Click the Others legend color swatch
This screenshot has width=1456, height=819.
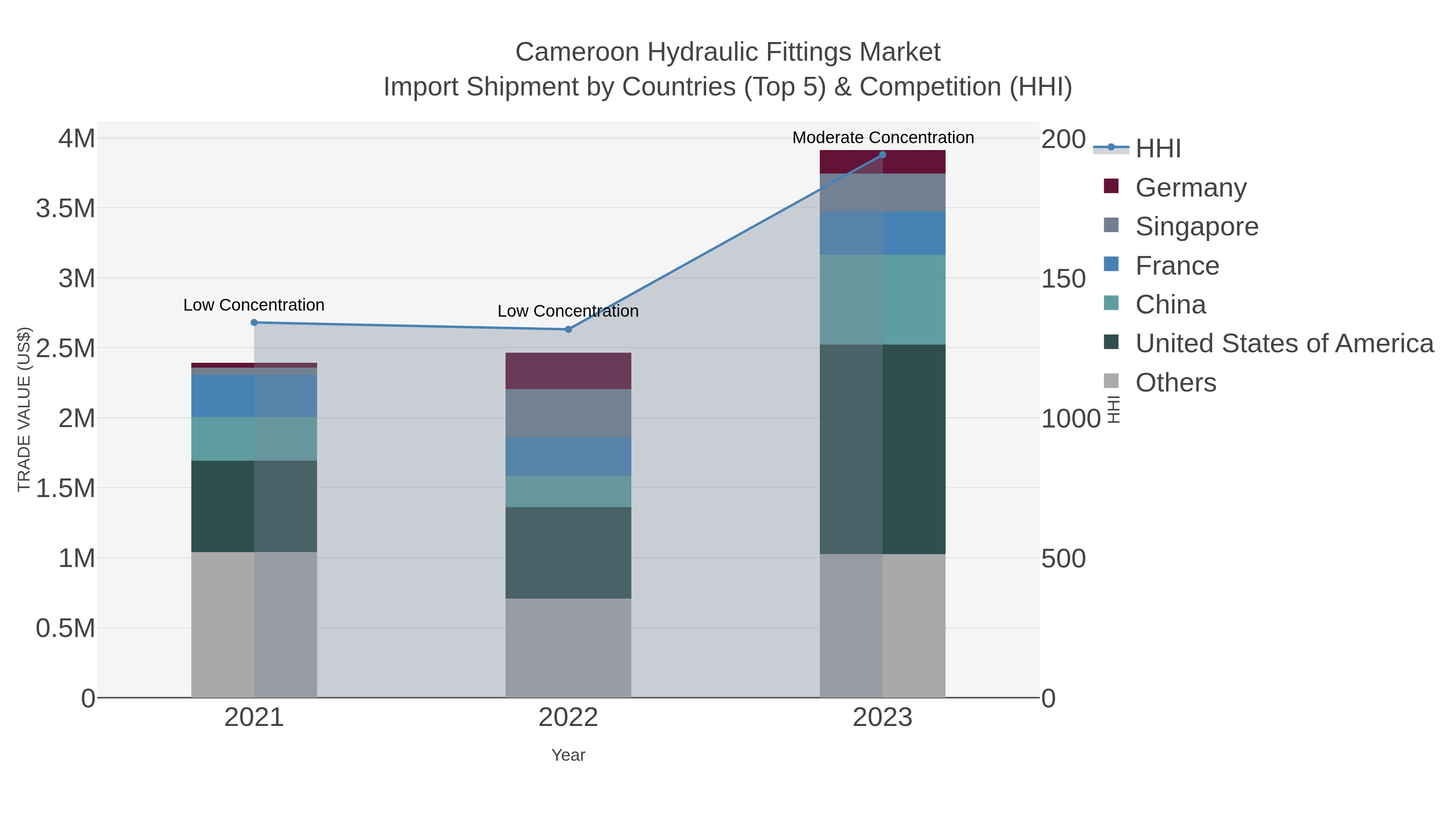(x=1111, y=381)
